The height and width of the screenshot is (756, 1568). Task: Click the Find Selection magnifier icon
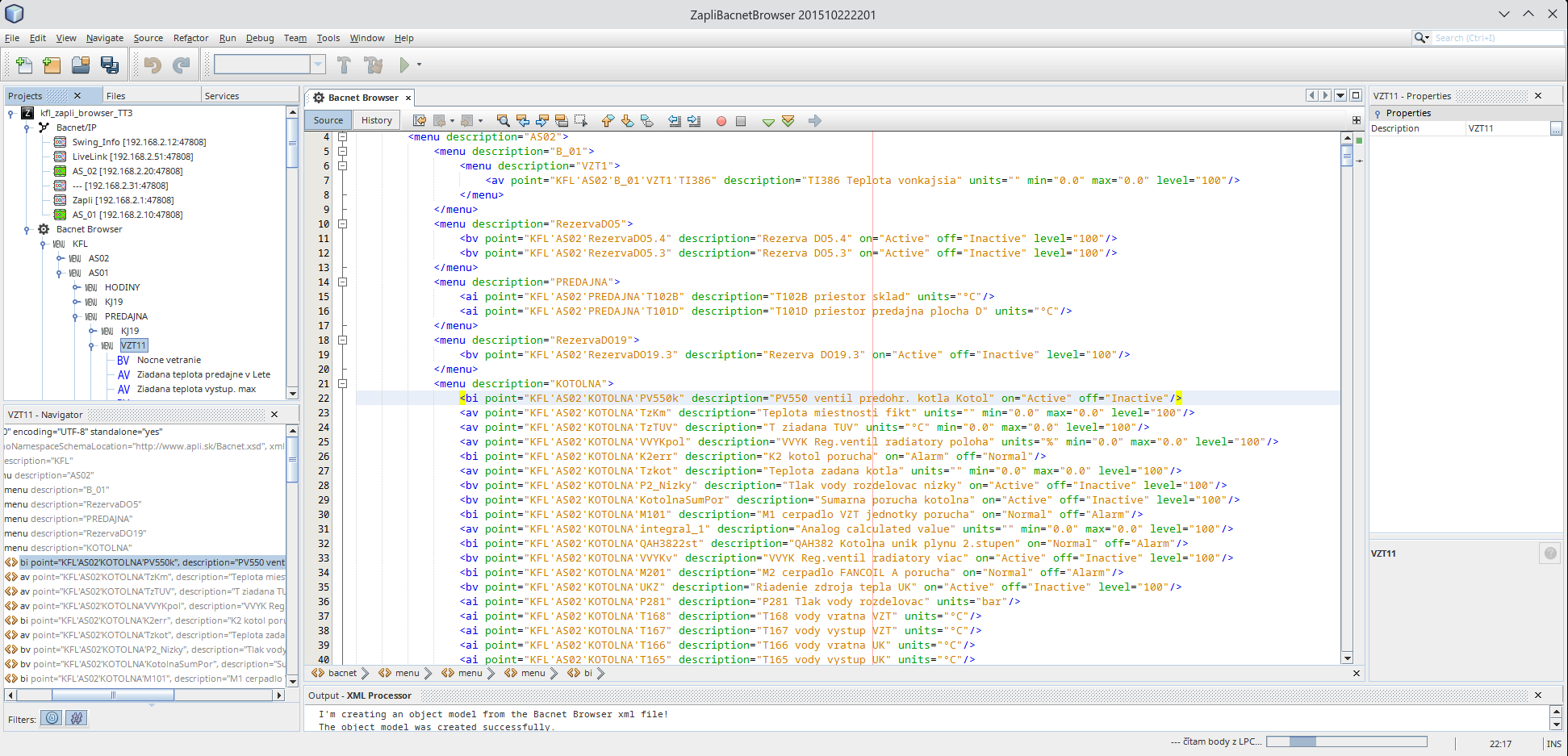(503, 121)
